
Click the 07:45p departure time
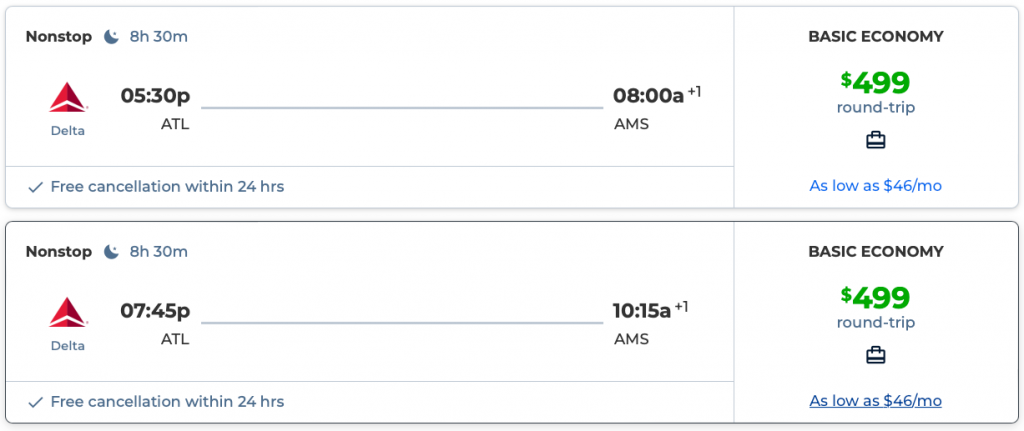pyautogui.click(x=155, y=311)
